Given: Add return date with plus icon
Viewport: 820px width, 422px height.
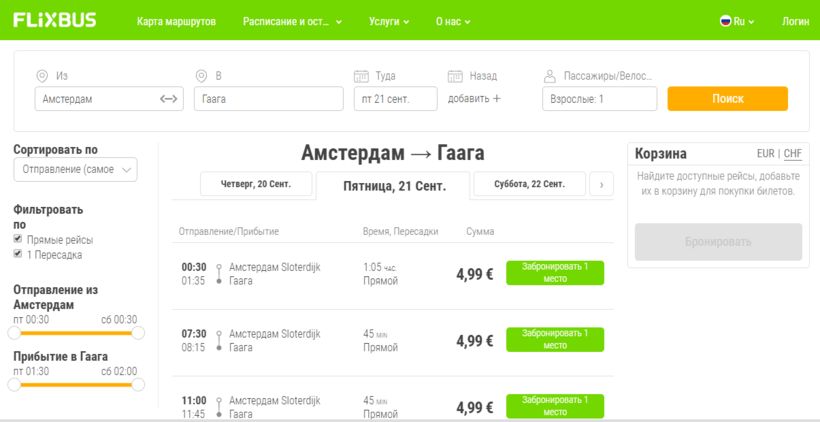Looking at the screenshot, I should click(x=496, y=99).
